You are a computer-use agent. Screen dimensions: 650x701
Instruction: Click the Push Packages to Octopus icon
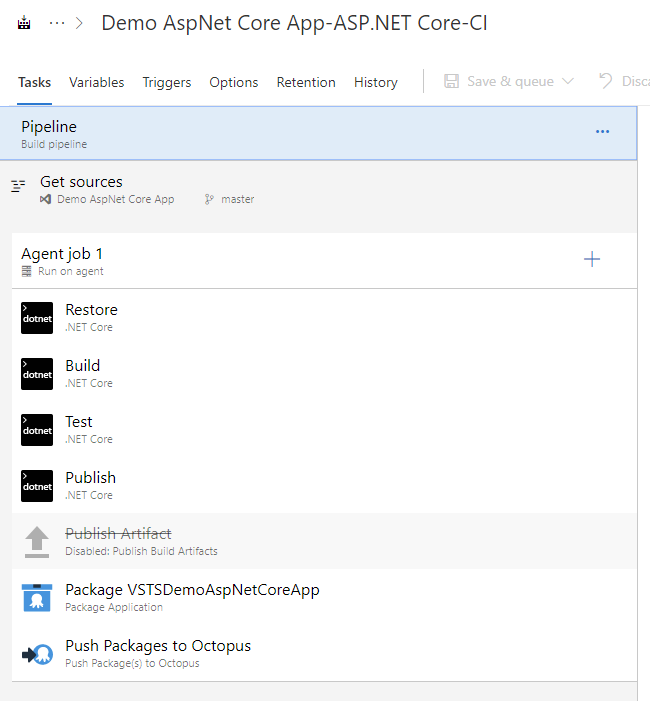(37, 655)
